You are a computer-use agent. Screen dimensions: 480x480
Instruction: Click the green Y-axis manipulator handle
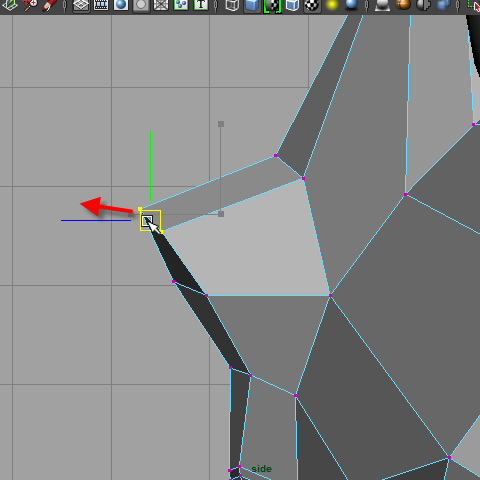(151, 166)
